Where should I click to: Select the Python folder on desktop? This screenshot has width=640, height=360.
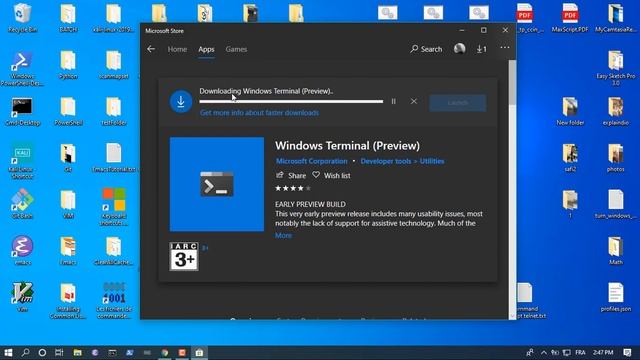(68, 64)
